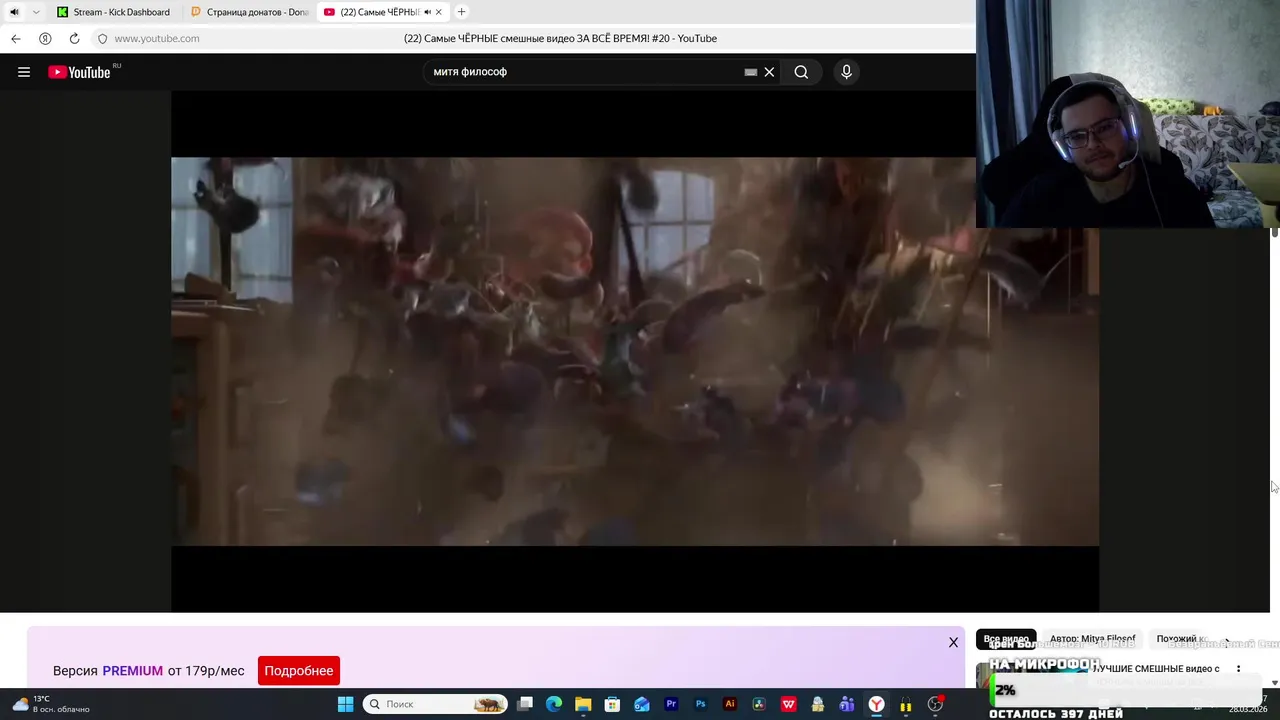The image size is (1280, 720).
Task: Click the browser sound indicator icon
Action: click(x=14, y=12)
